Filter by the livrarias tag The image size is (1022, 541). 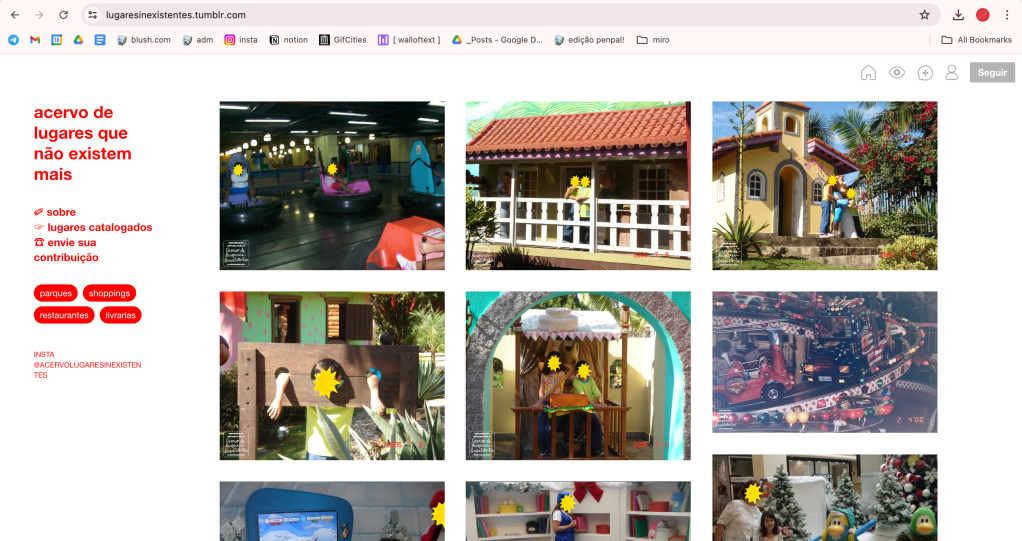(121, 315)
